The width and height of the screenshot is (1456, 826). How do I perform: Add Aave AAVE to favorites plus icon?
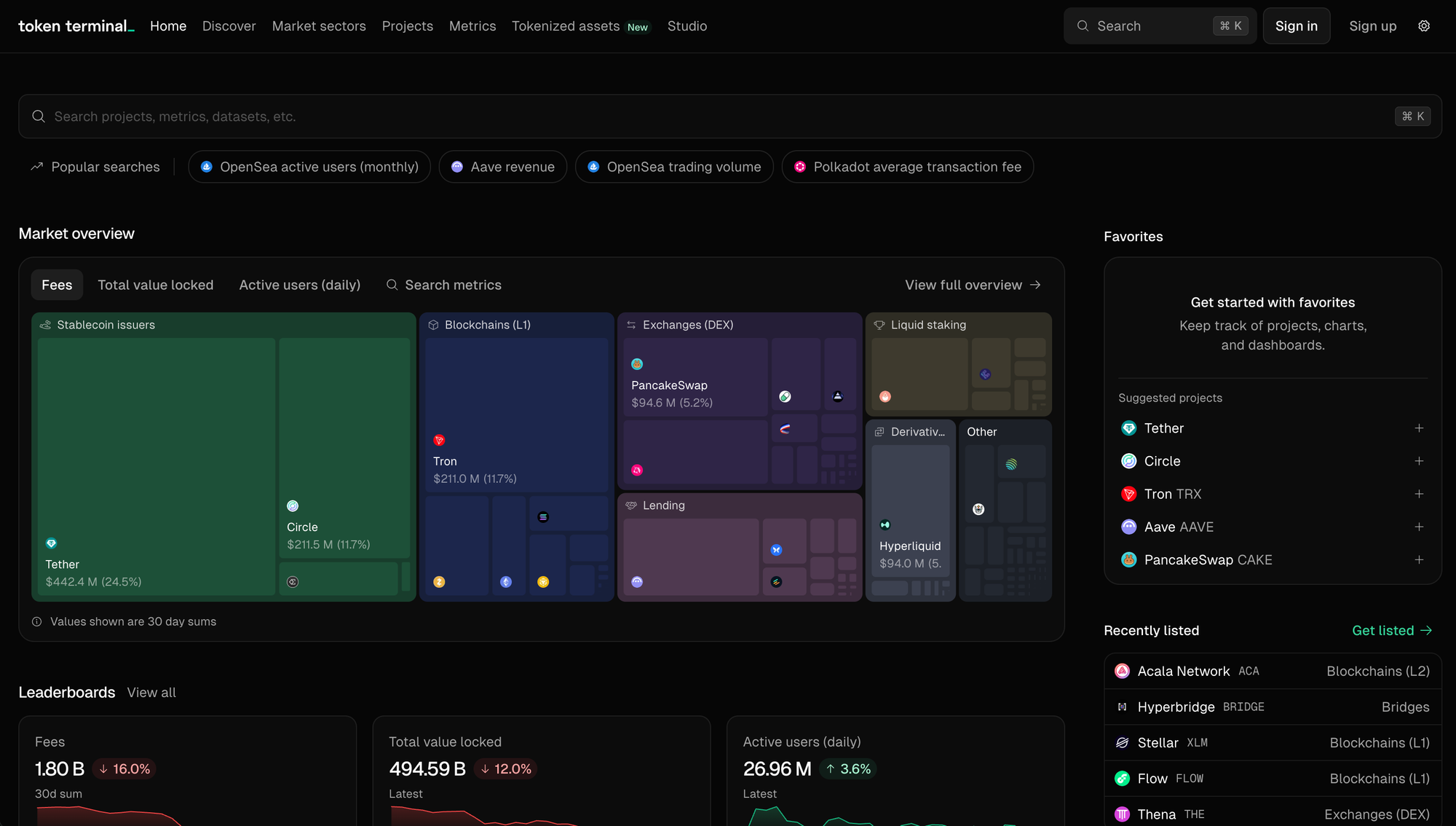[1419, 527]
